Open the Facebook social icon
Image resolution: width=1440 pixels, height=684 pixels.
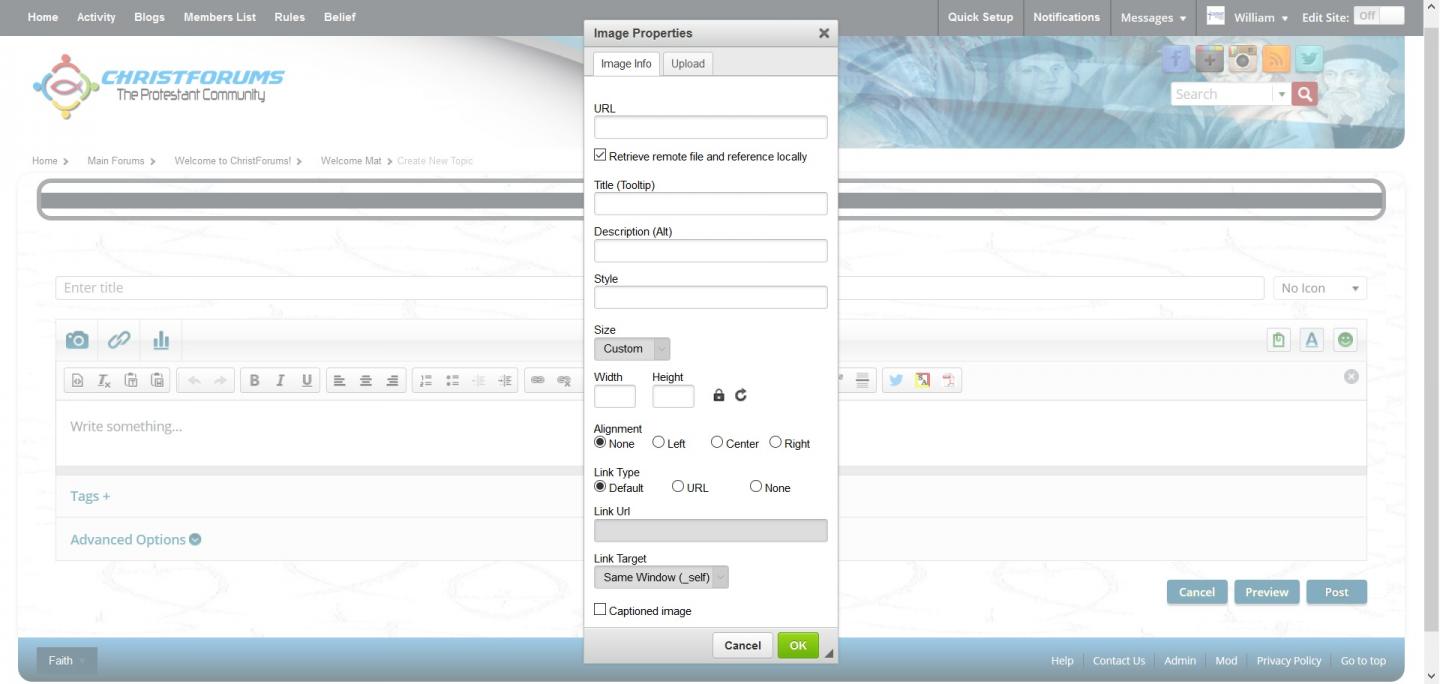click(x=1176, y=59)
